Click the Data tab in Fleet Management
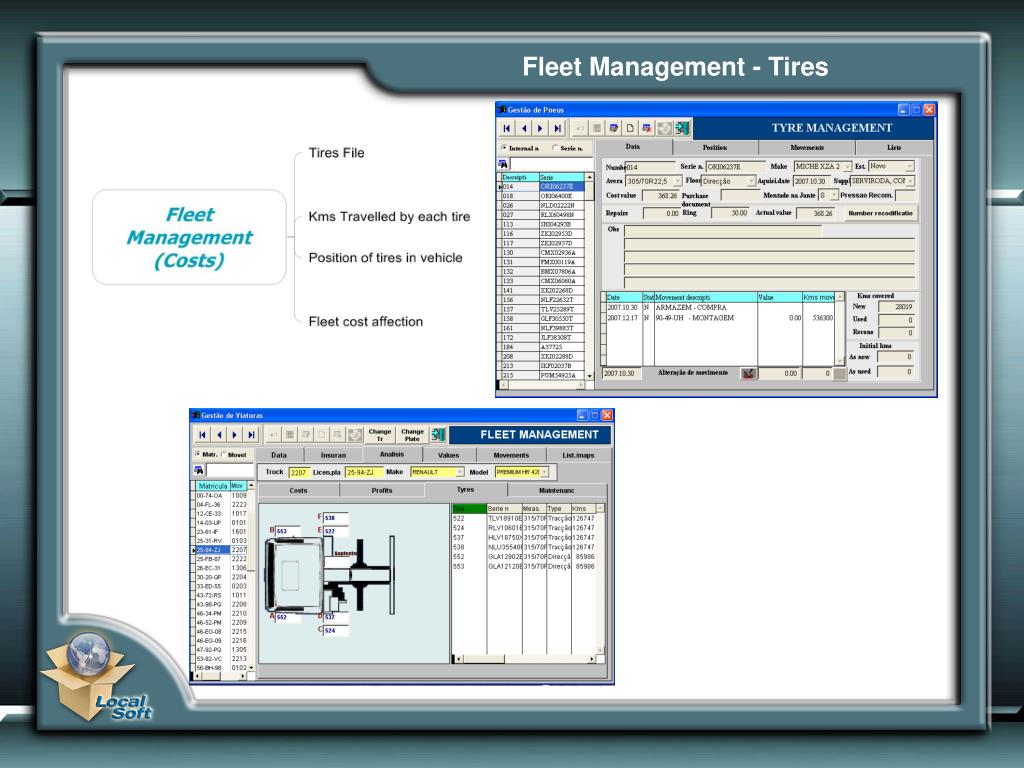Image resolution: width=1024 pixels, height=768 pixels. pyautogui.click(x=279, y=455)
